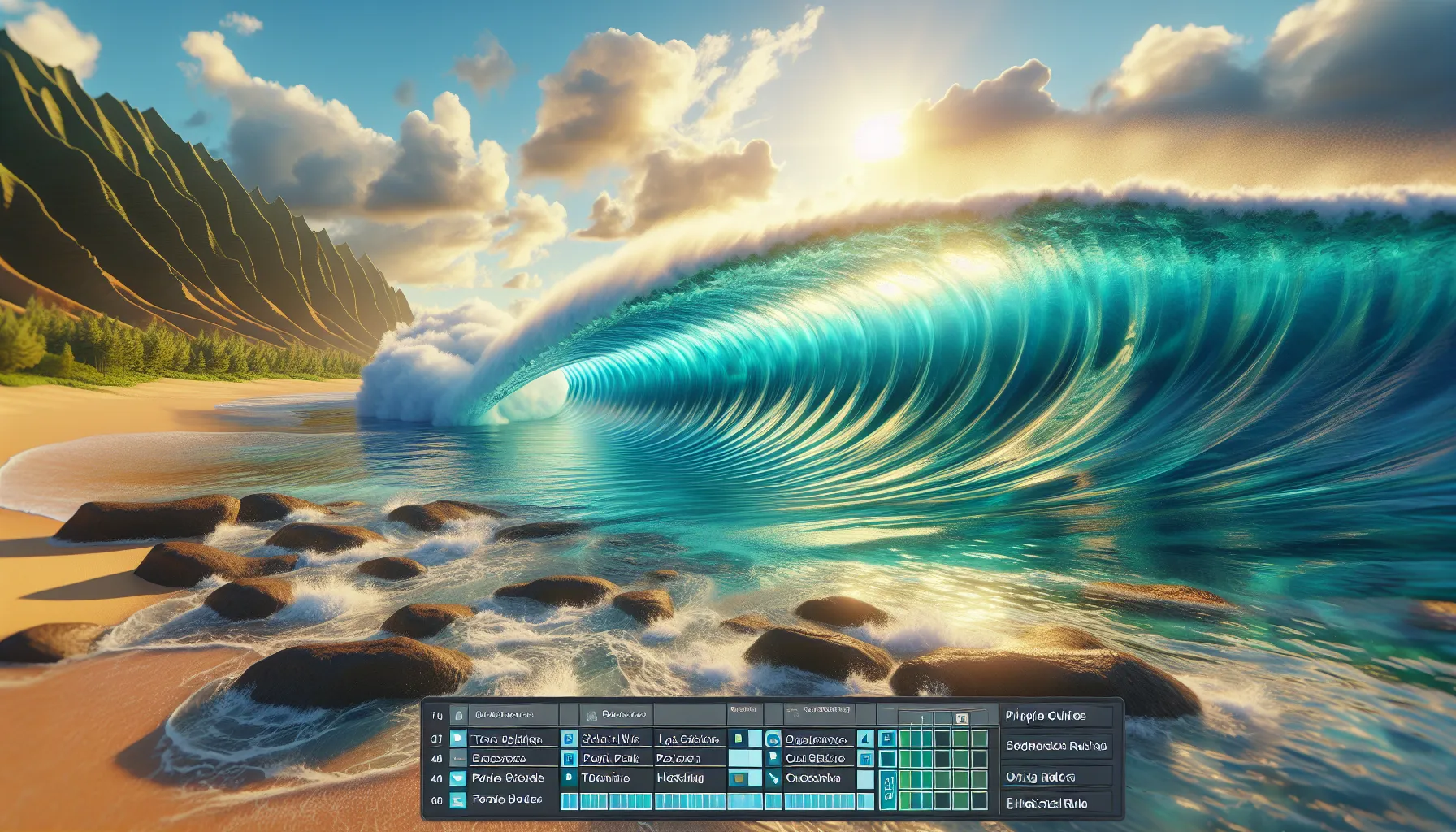Viewport: 1456px width, 832px height.
Task: Click the Purple Cubes button
Action: (x=1060, y=715)
